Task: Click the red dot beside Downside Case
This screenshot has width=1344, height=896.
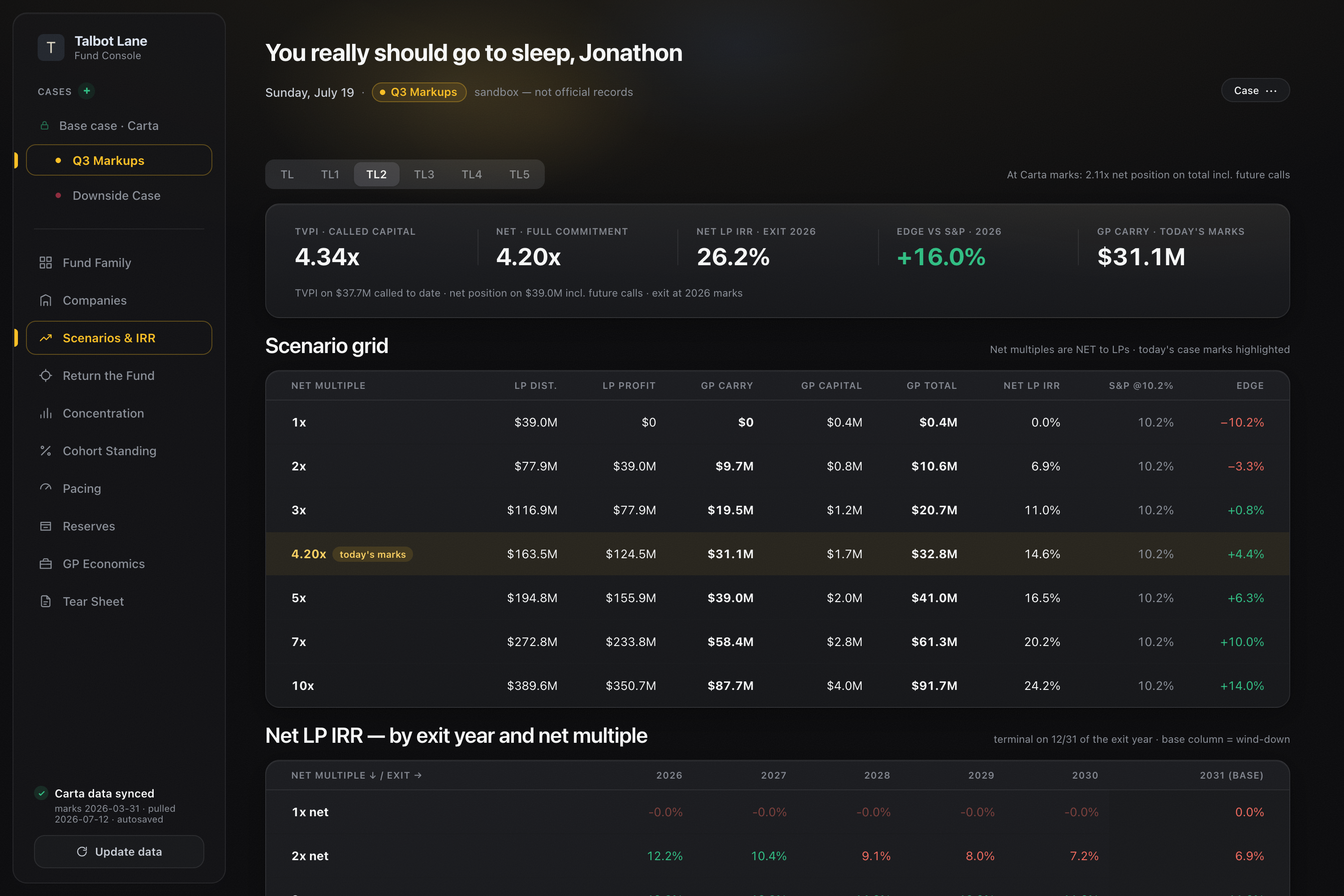Action: [58, 195]
